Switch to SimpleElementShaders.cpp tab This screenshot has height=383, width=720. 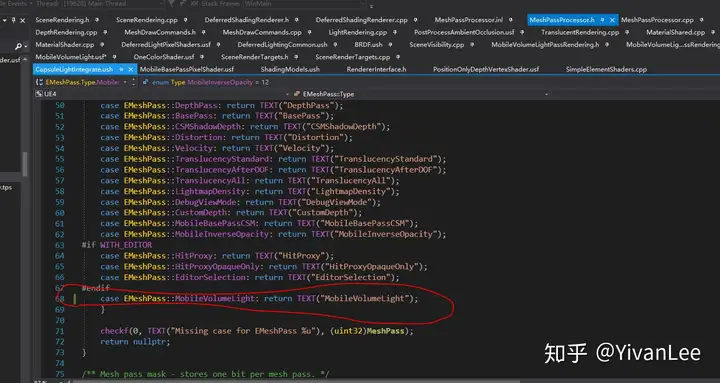(x=606, y=70)
